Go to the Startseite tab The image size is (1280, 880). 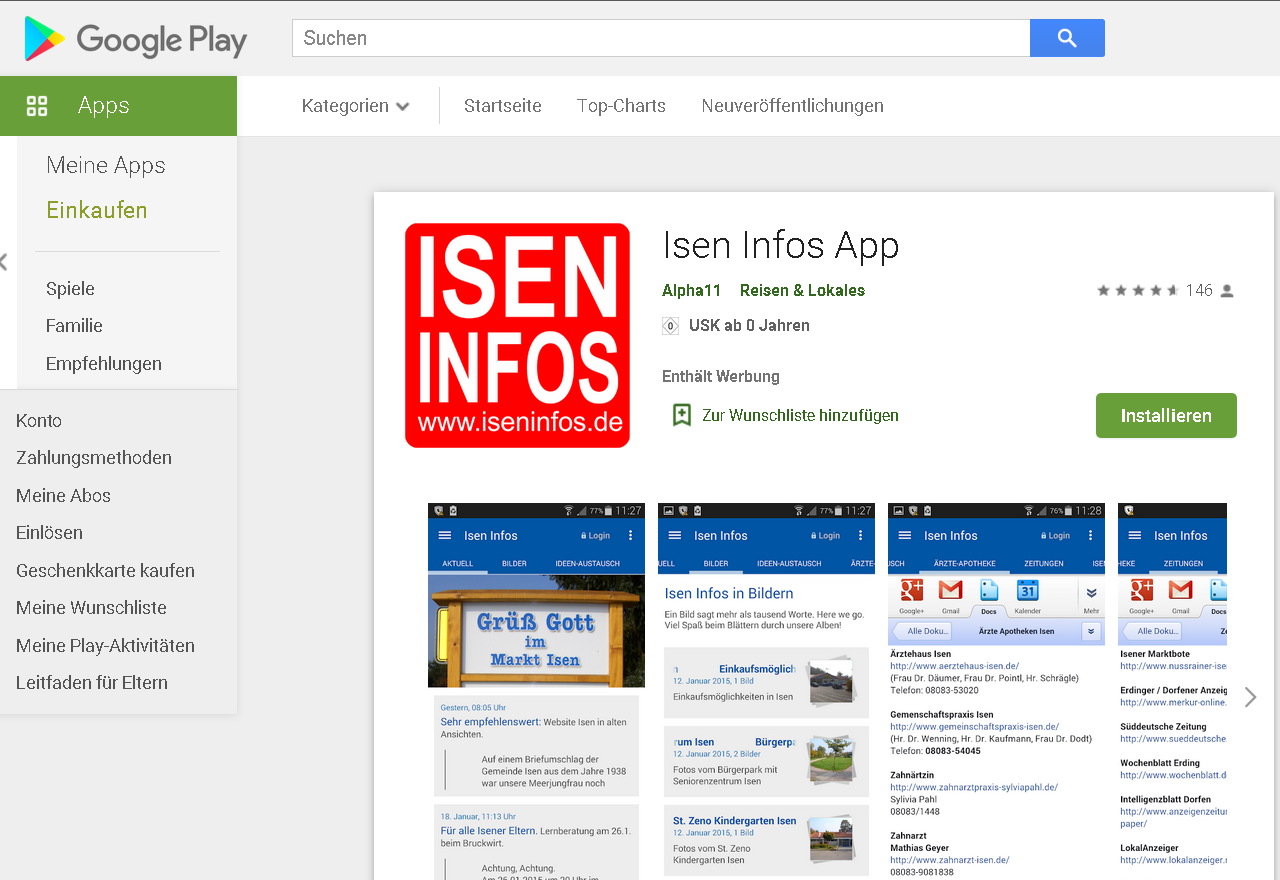[503, 106]
